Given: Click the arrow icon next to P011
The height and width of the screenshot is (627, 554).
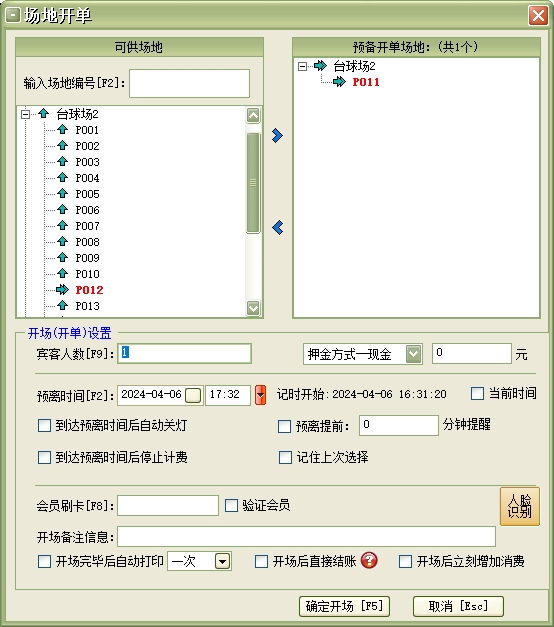Looking at the screenshot, I should [x=339, y=82].
